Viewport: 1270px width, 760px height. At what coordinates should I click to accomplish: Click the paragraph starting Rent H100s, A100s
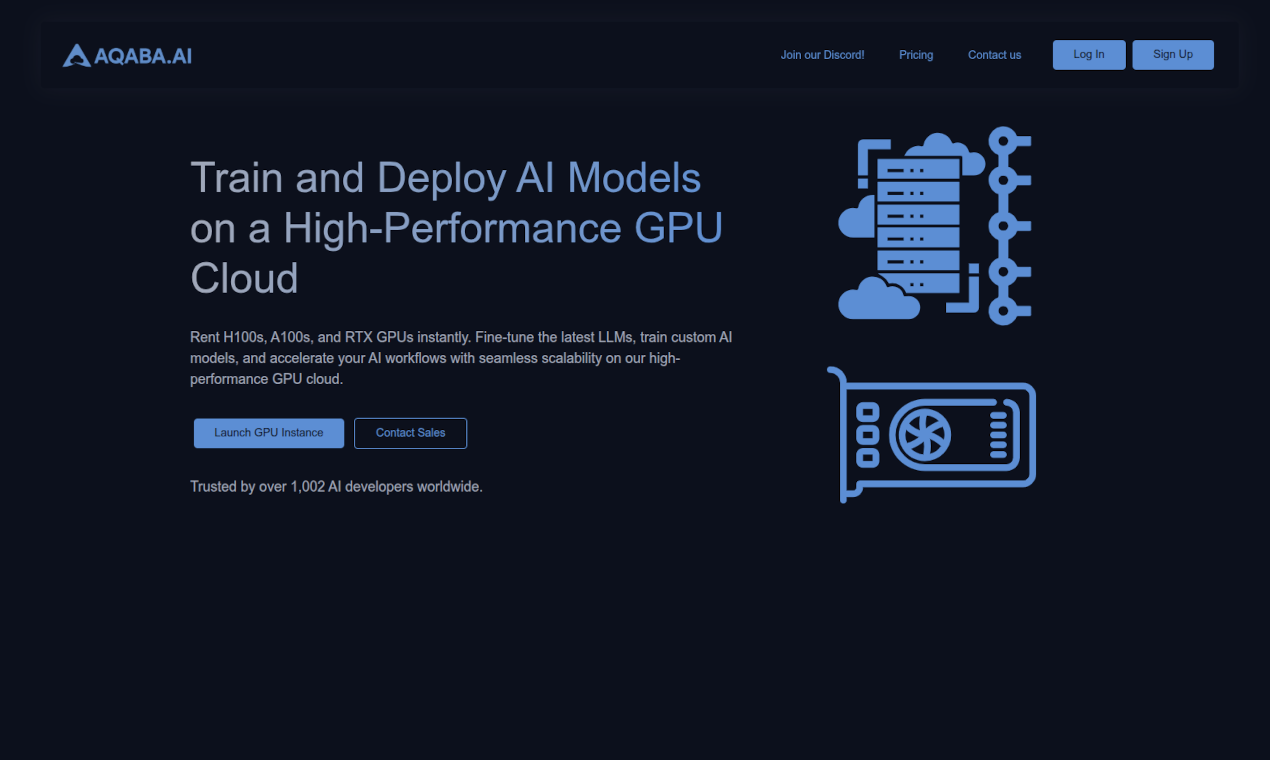click(462, 358)
